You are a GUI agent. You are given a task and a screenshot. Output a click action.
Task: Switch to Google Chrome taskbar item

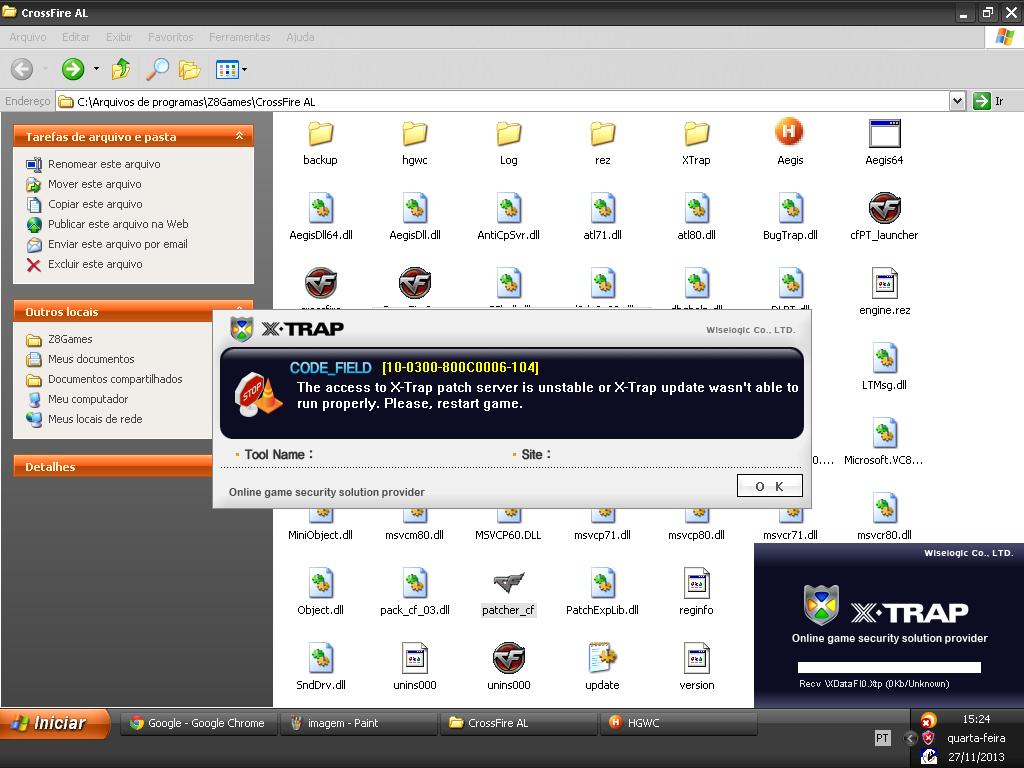pos(198,723)
